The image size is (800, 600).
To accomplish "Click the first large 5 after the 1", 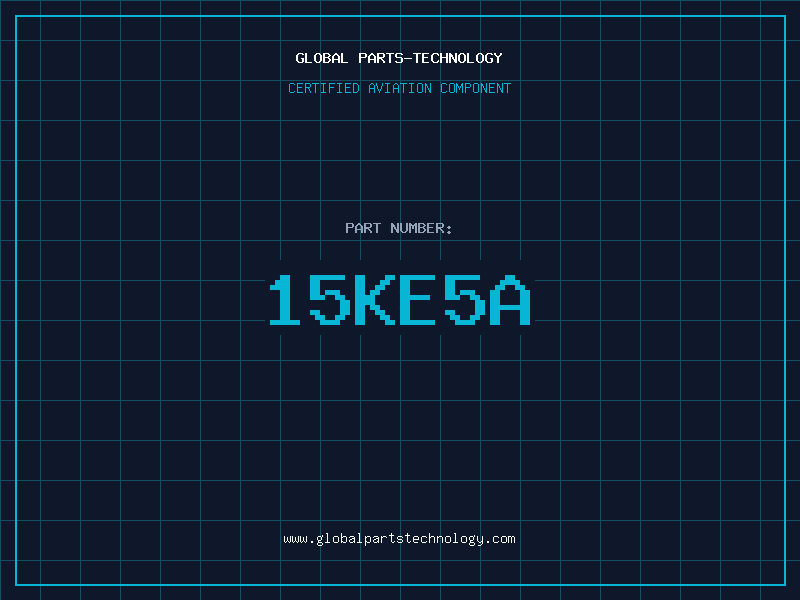I will 330,299.
